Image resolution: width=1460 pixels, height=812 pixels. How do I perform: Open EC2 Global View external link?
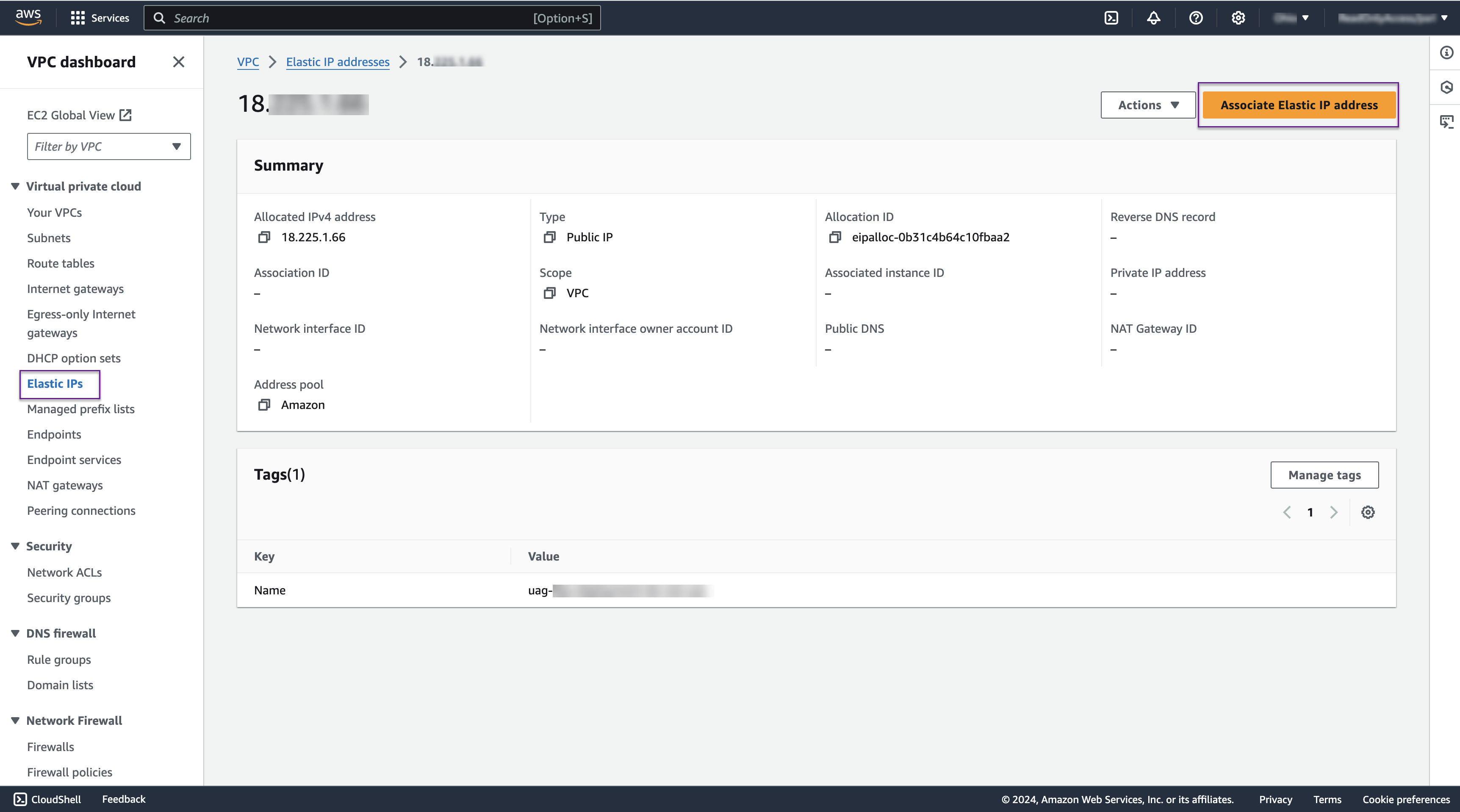(79, 115)
